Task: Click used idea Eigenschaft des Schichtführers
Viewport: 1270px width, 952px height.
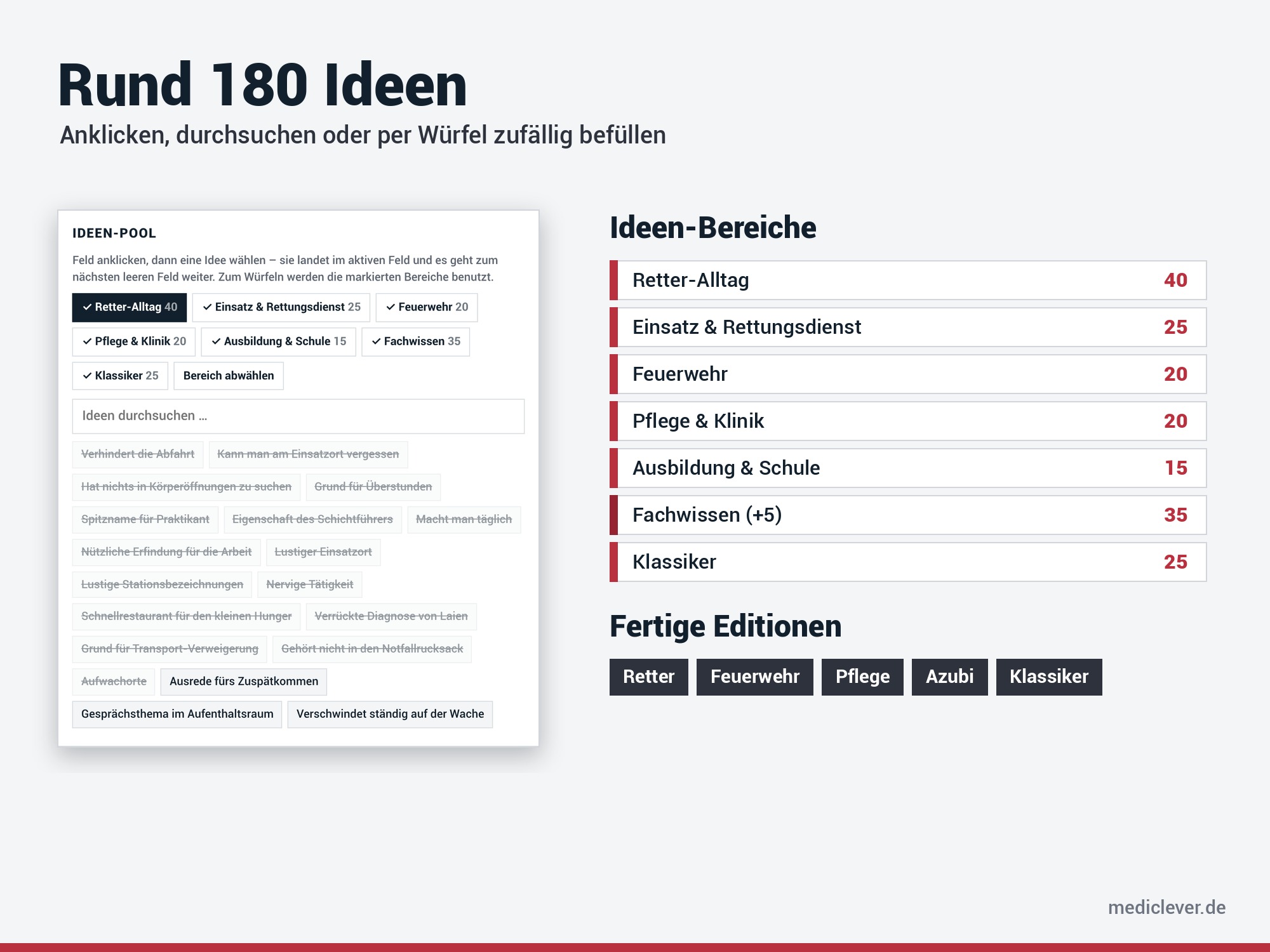Action: 312,519
